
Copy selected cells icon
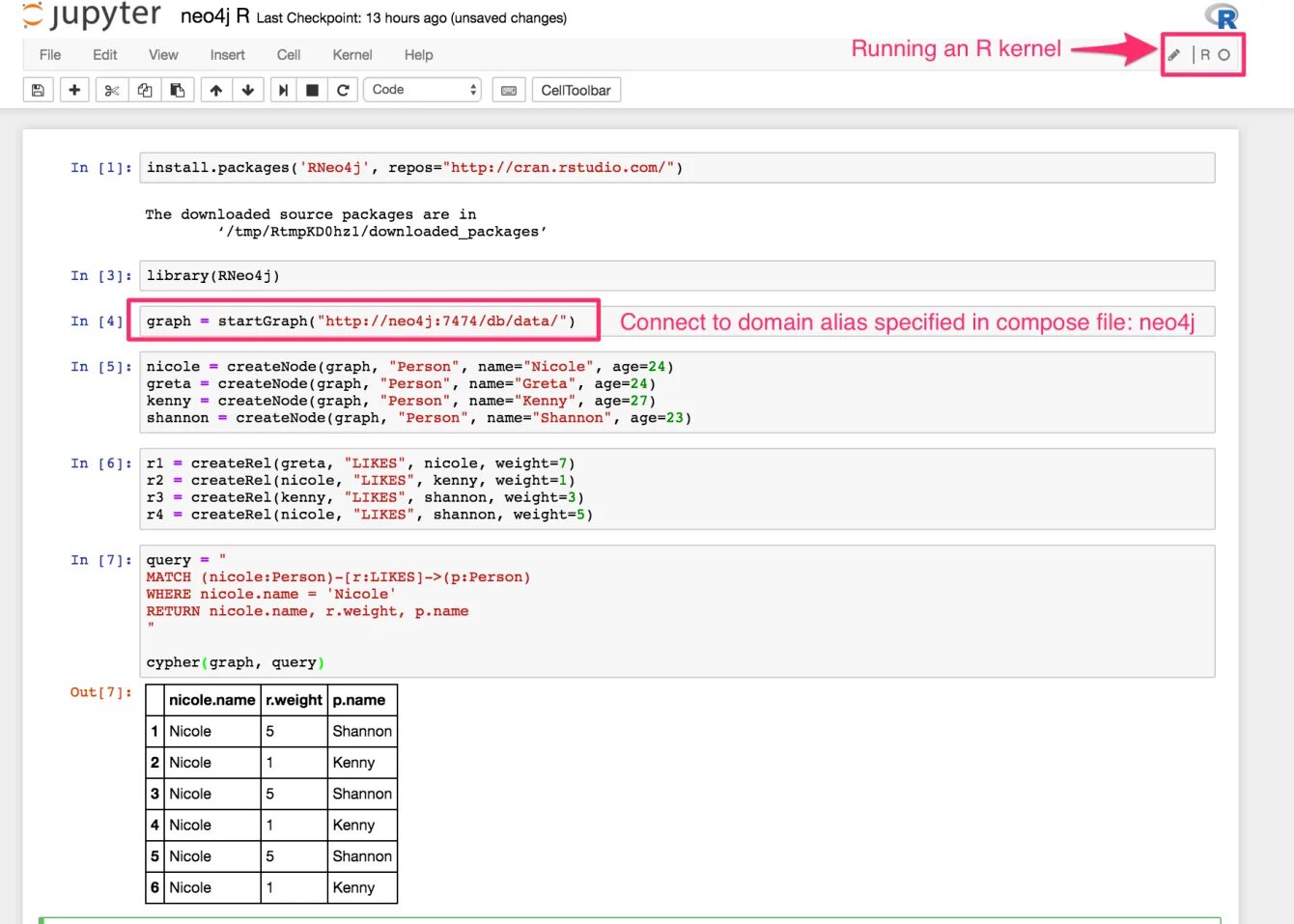145,90
